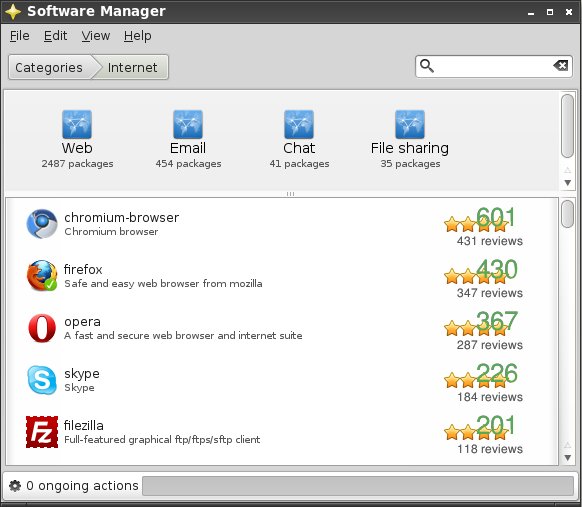Screen dimensions: 582x507
Task: Open the File sharing category icon
Action: pos(410,124)
